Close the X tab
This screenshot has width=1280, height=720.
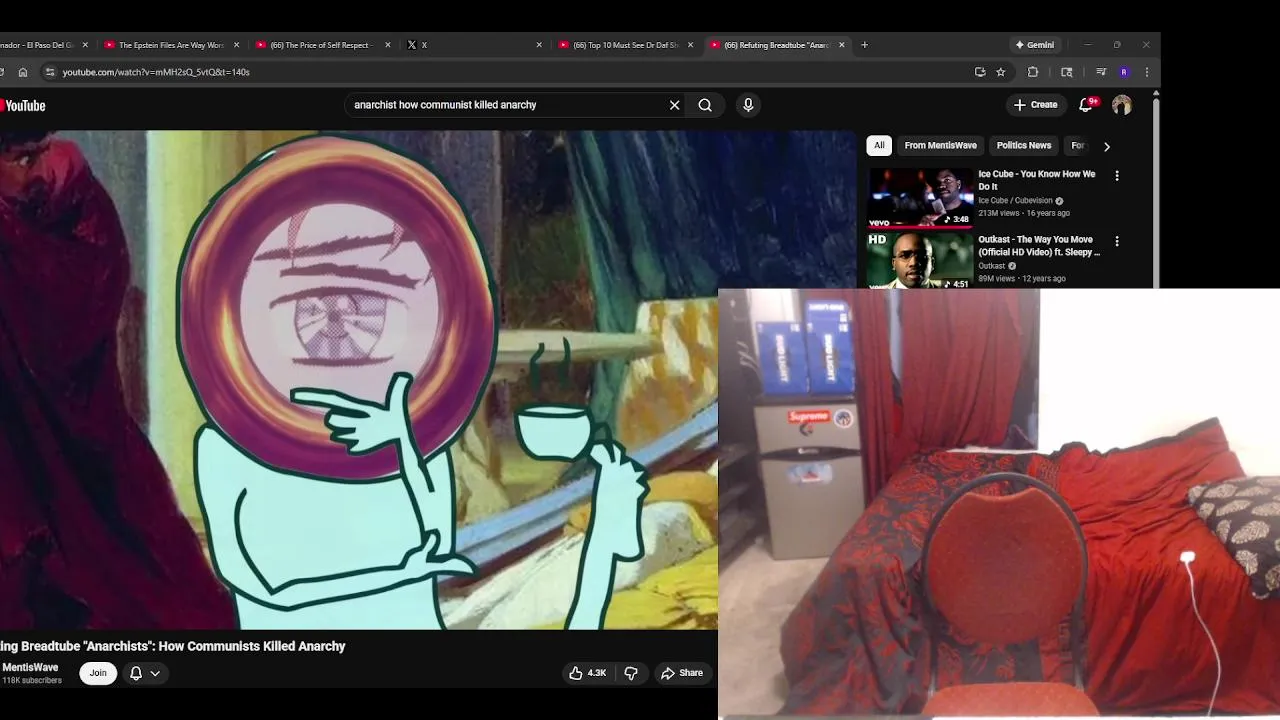(x=539, y=45)
